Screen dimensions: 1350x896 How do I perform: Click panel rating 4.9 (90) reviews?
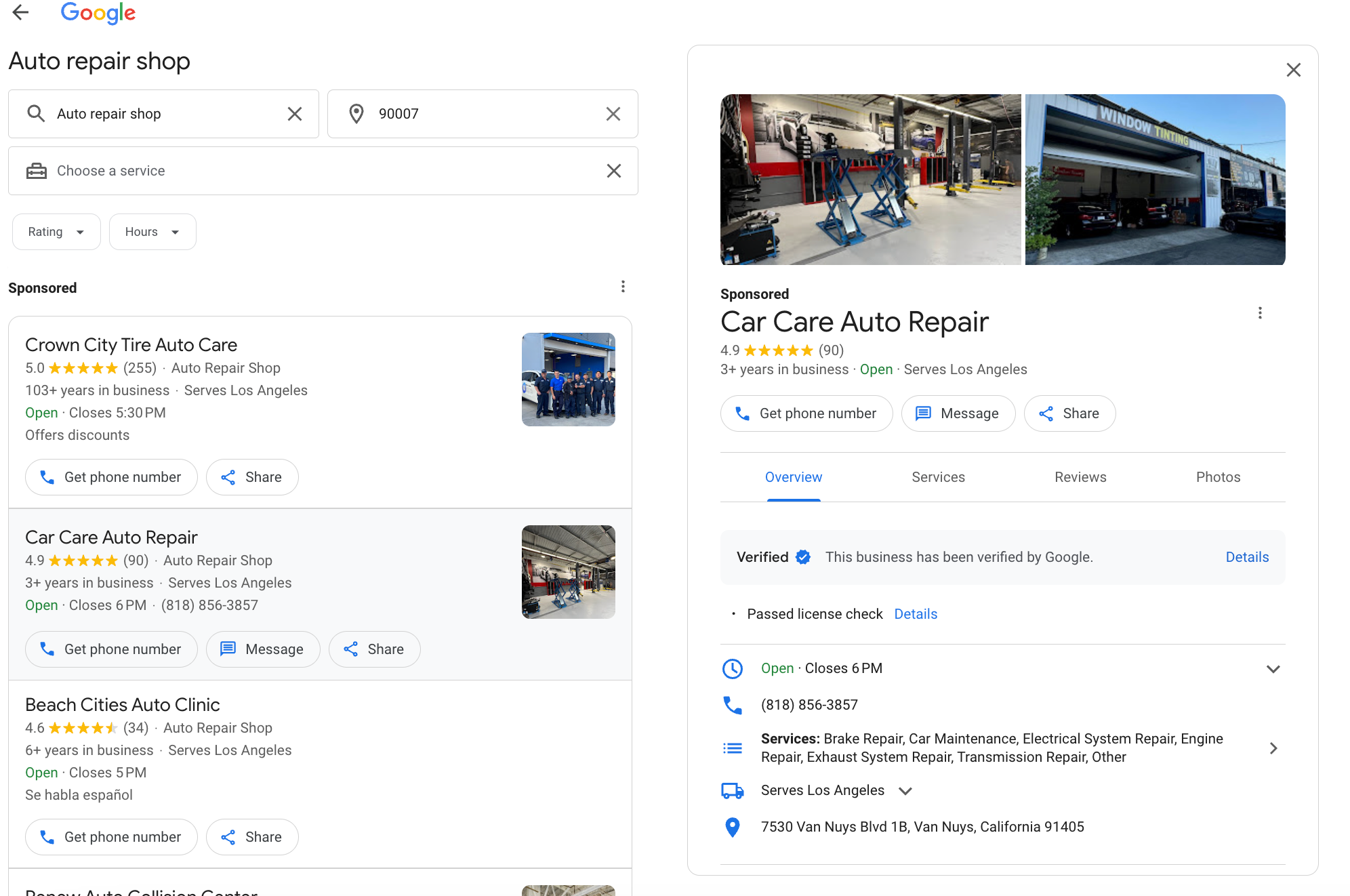782,350
